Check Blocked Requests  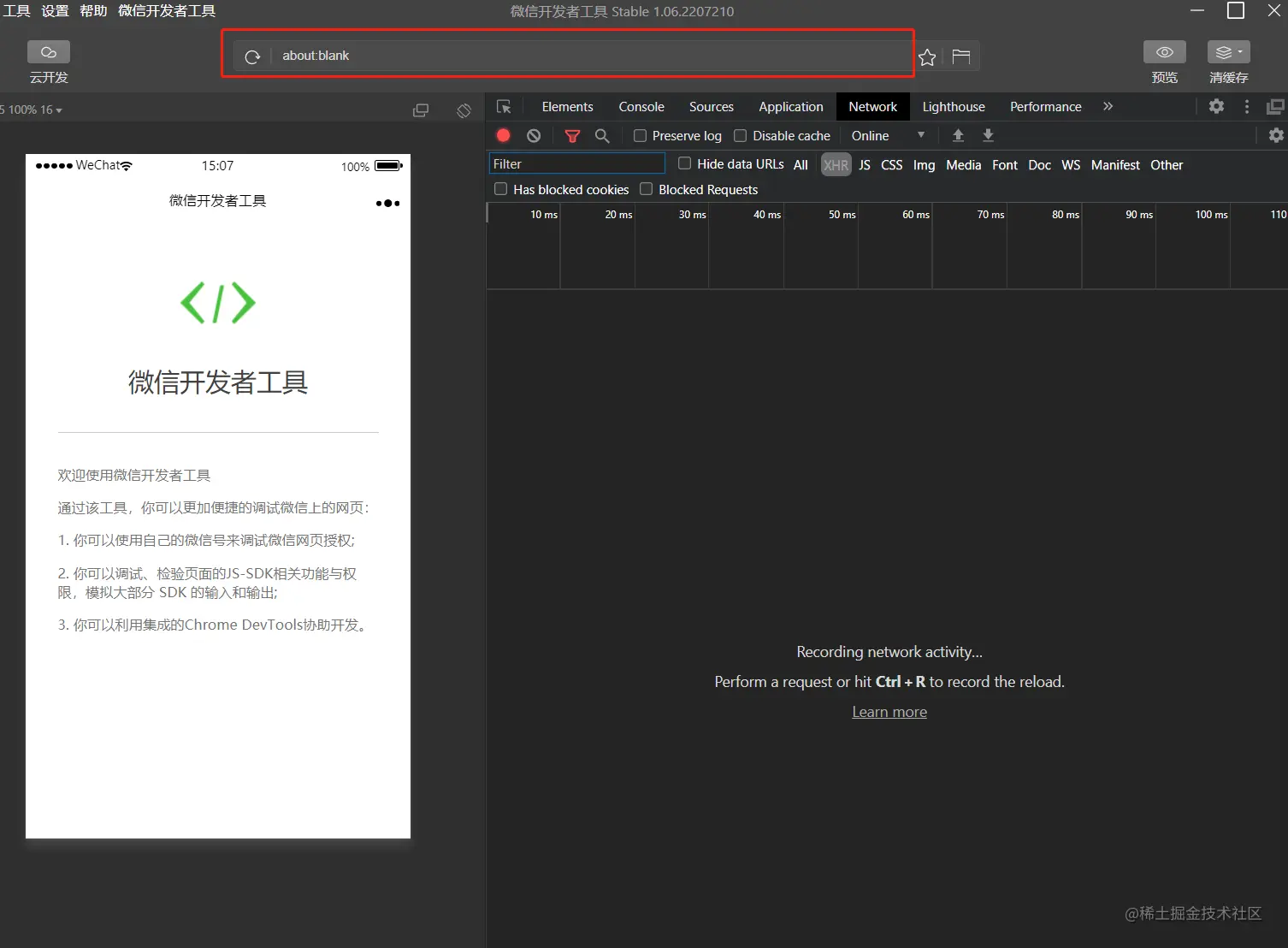[x=647, y=188]
